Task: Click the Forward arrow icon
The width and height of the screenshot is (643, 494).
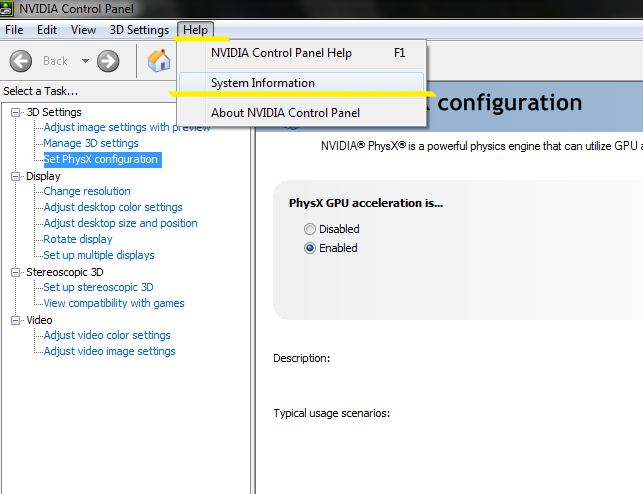Action: (108, 61)
